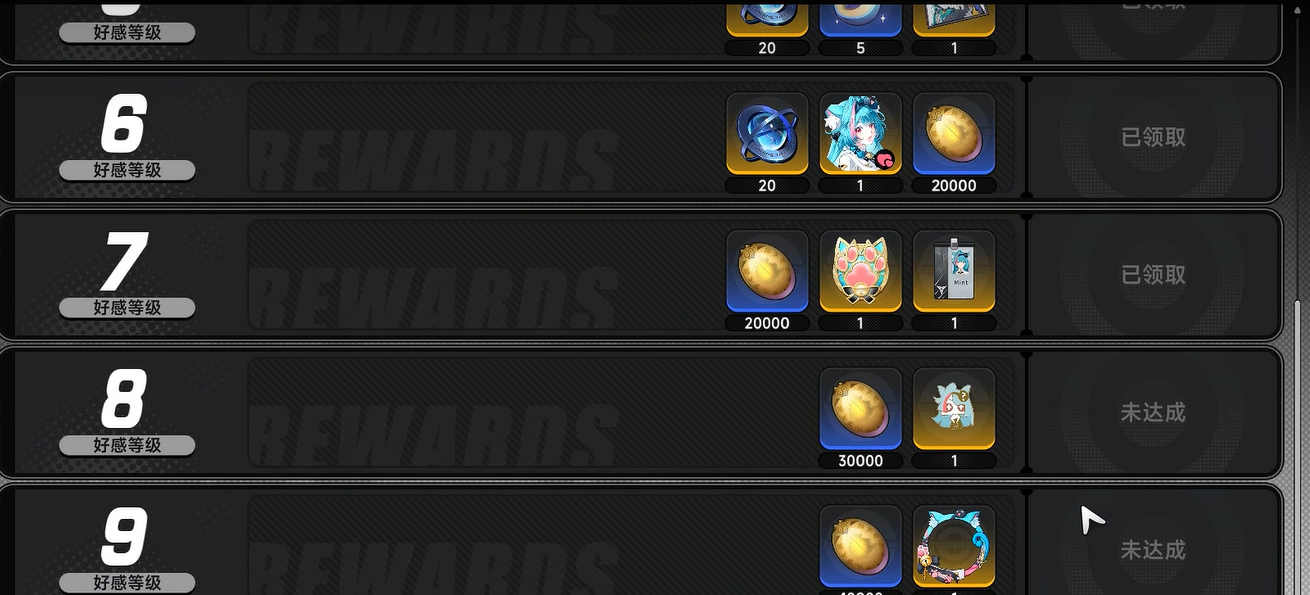Select the level 6 好感等级 label

coord(127,170)
